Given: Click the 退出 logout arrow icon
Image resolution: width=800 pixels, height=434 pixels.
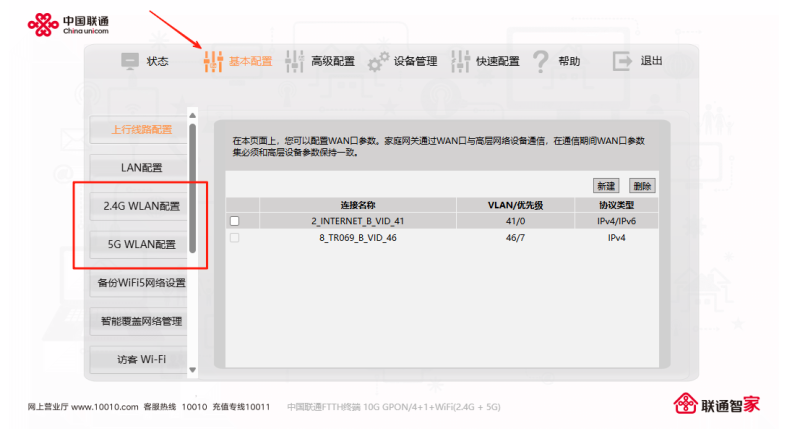Looking at the screenshot, I should [622, 62].
